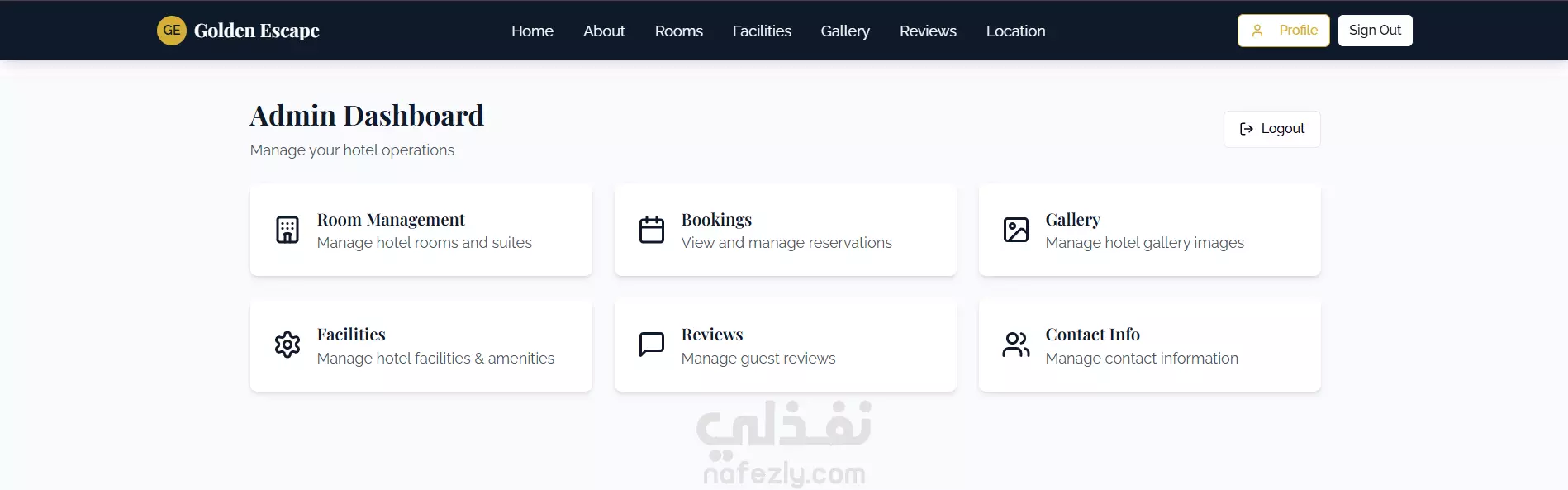Click the people icon on Contact Info card
This screenshot has height=490, width=1568.
[1016, 345]
